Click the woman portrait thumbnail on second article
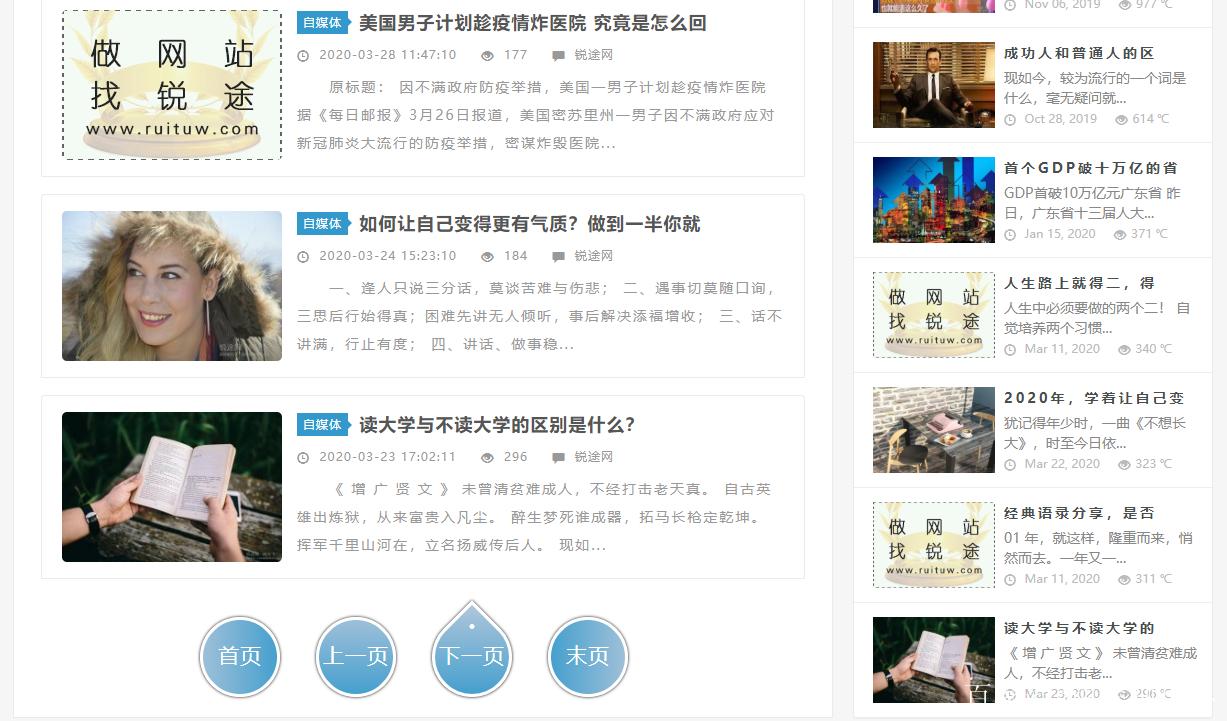 pos(171,285)
